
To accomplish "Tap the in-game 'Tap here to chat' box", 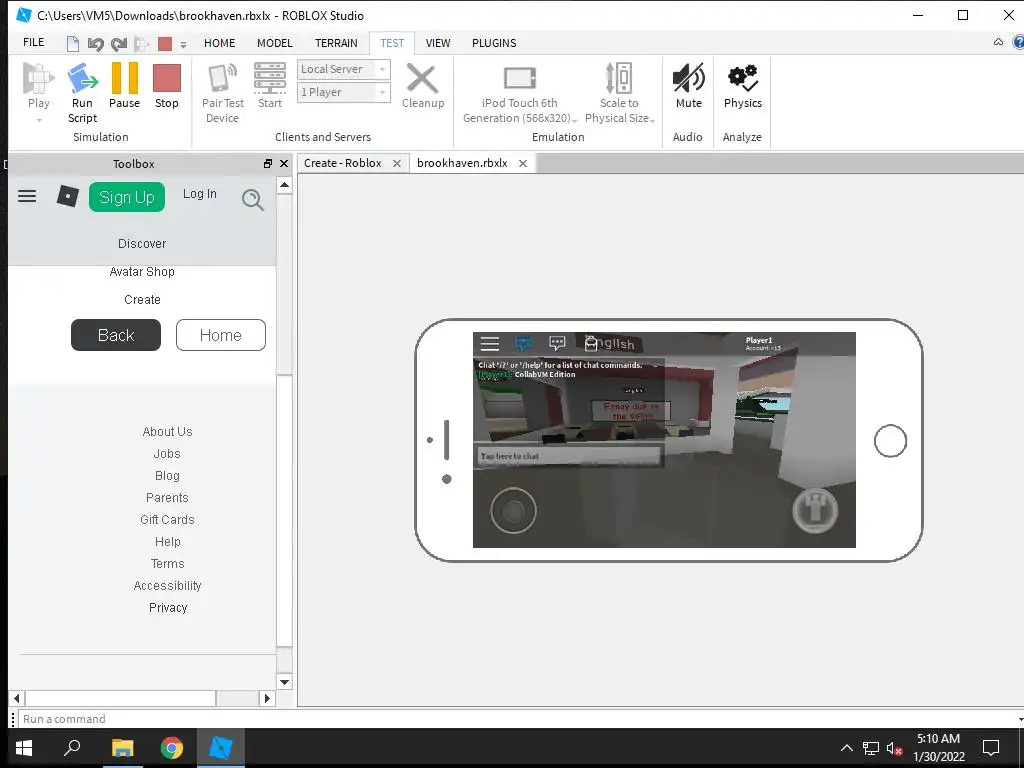I will coord(569,456).
